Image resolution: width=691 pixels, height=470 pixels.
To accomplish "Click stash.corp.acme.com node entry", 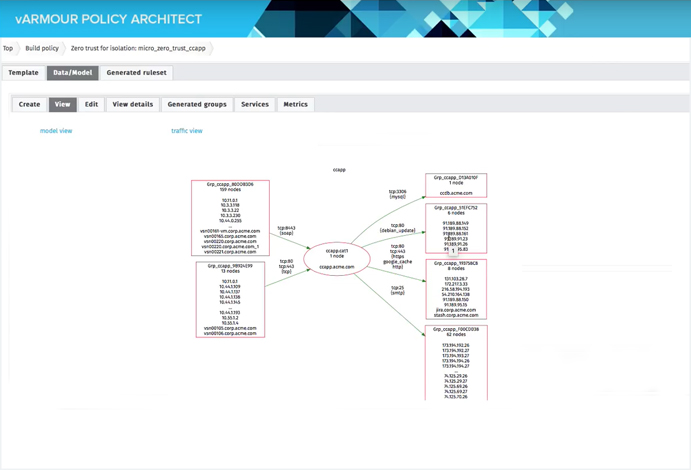I will click(x=456, y=315).
